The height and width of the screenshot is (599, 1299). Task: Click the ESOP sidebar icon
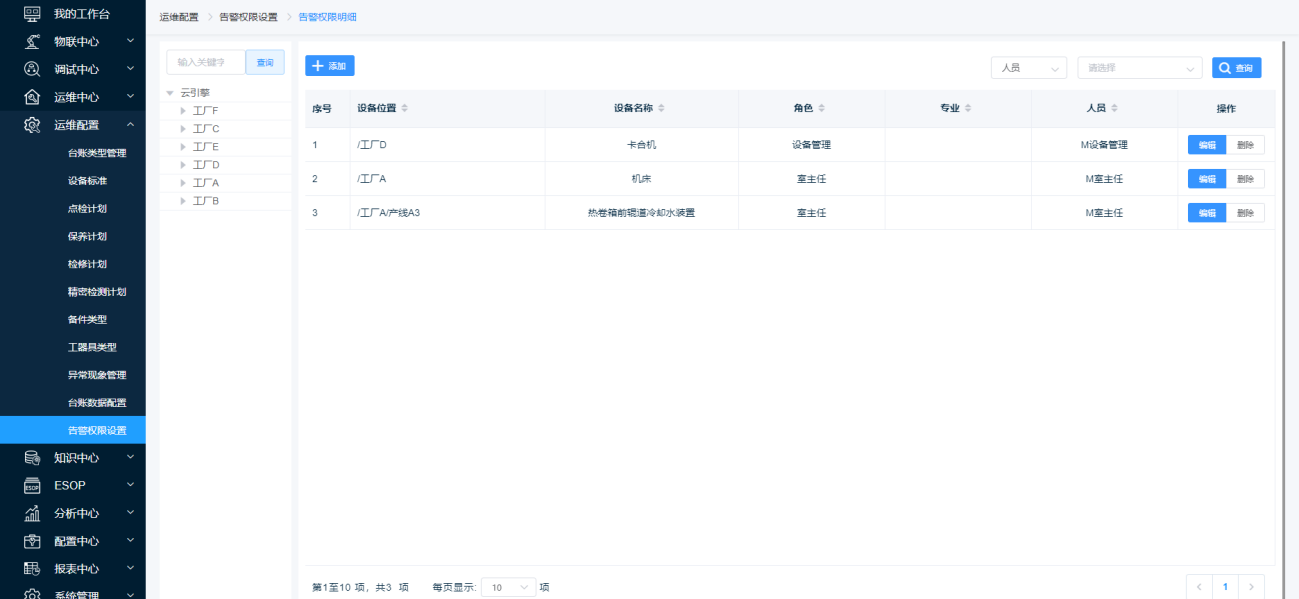click(32, 486)
